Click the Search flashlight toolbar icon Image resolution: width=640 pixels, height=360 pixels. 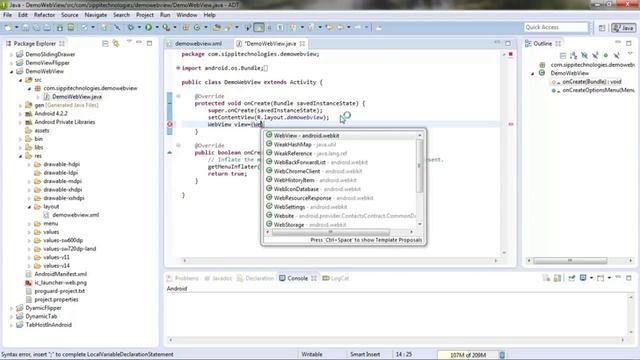(229, 27)
